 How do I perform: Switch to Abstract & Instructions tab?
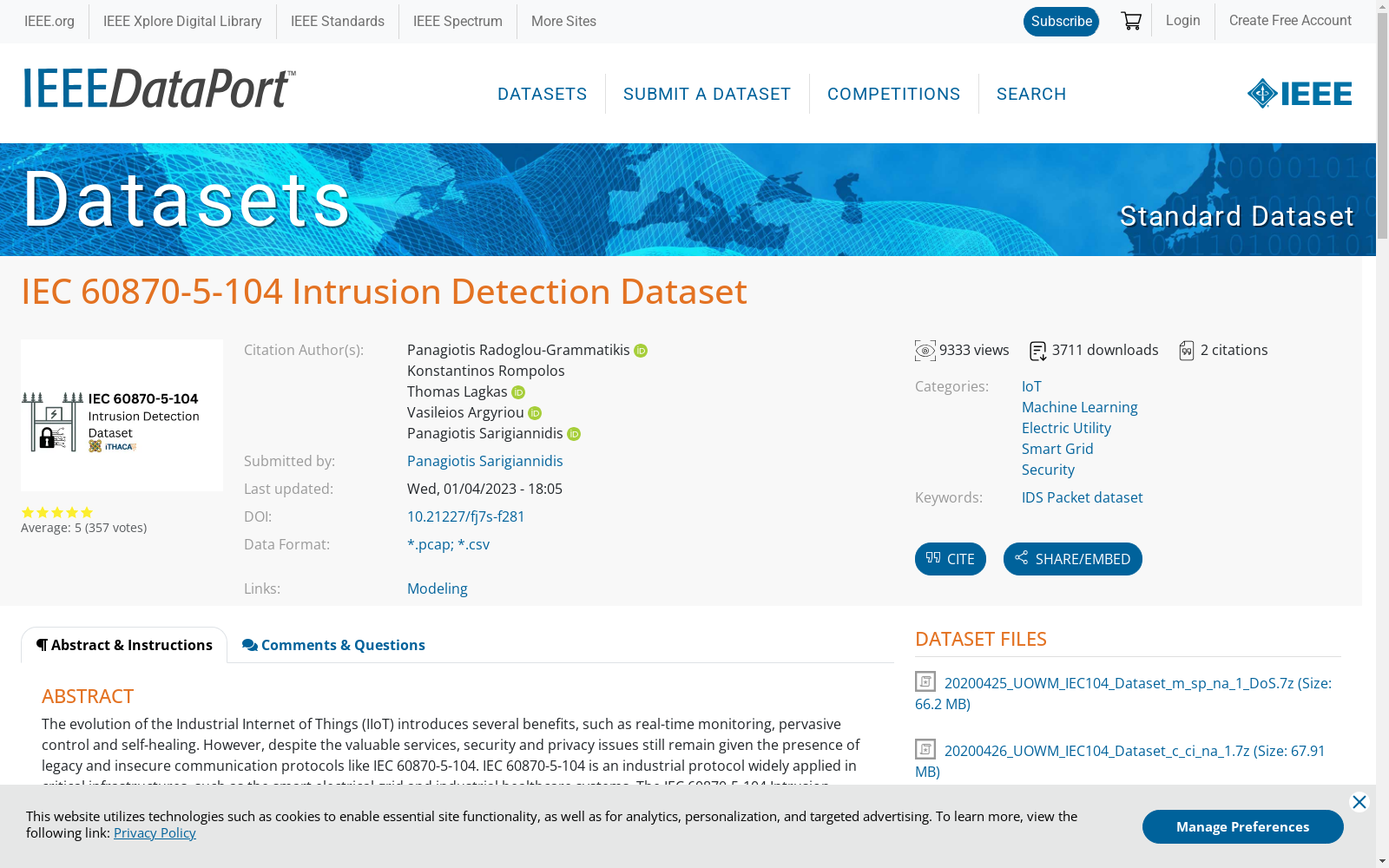(124, 645)
